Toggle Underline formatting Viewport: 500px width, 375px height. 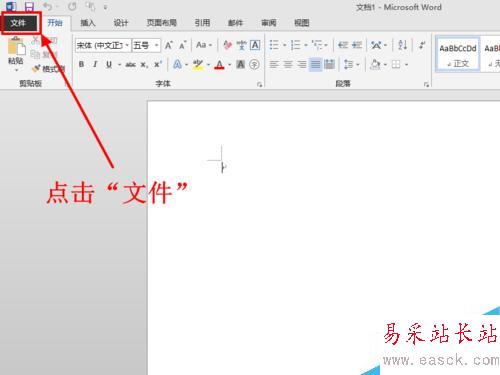coord(109,64)
